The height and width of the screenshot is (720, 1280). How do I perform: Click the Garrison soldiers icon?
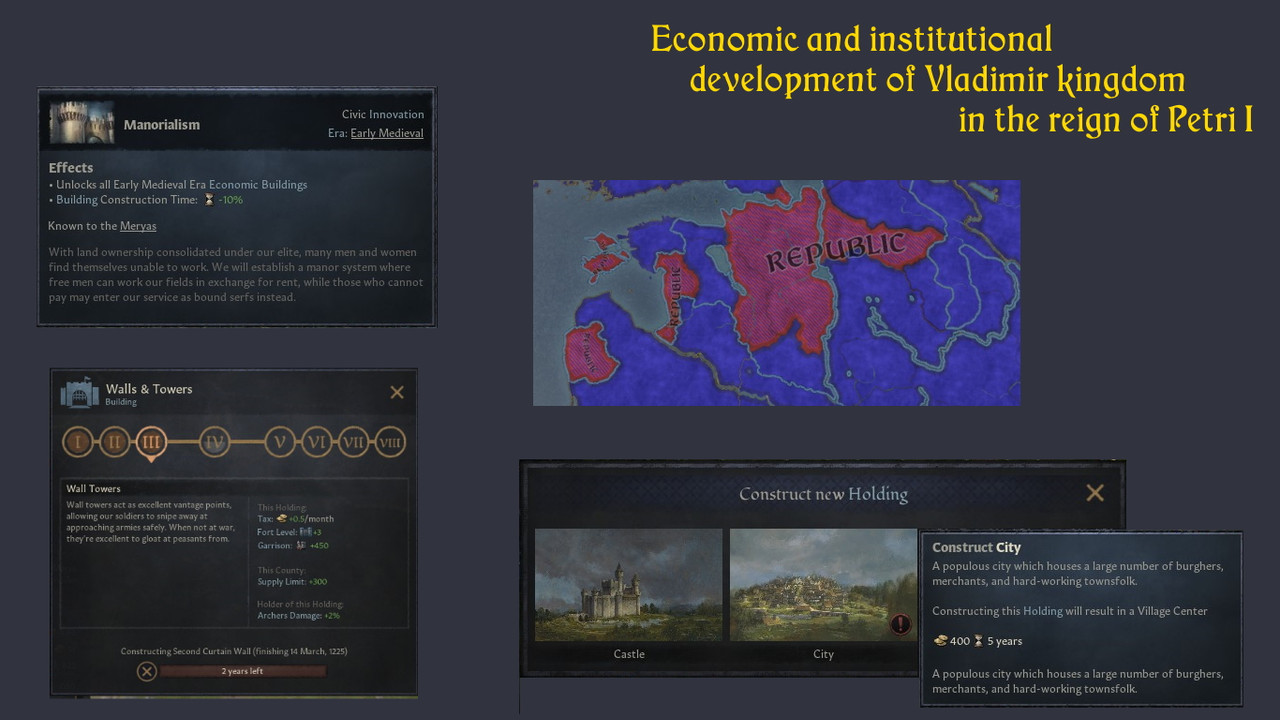click(301, 546)
